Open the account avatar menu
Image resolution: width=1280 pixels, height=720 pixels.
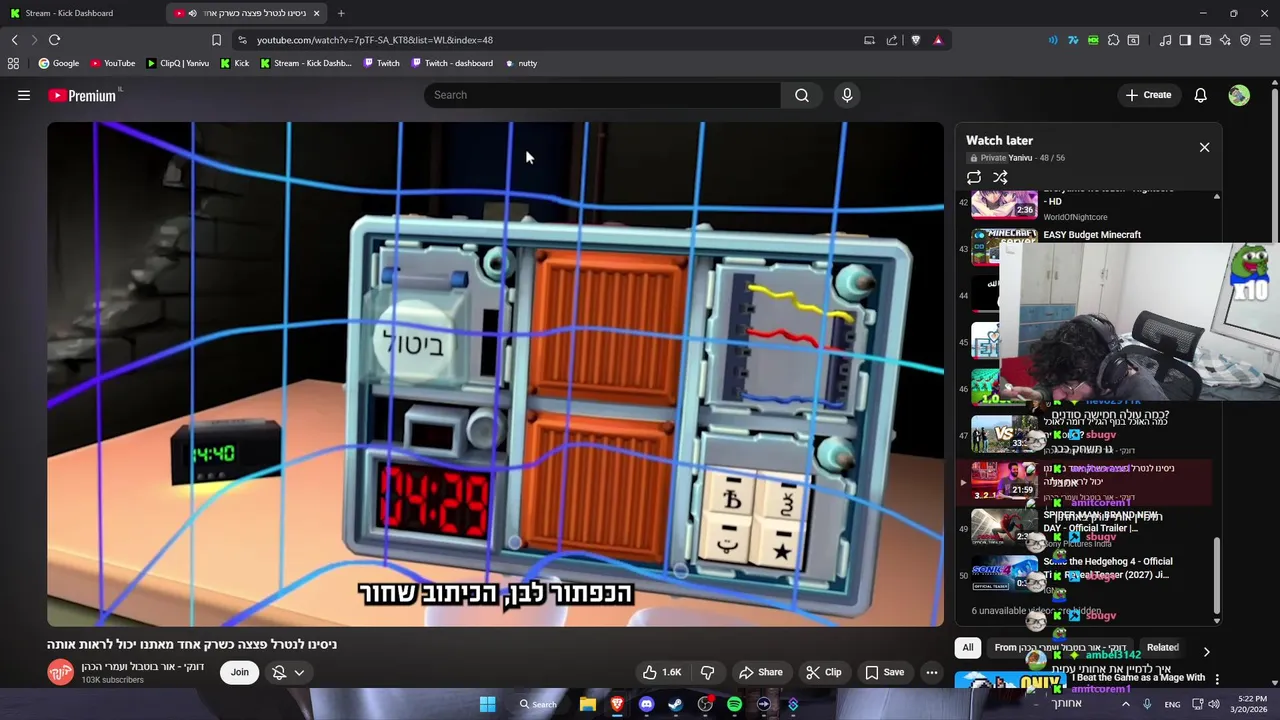pyautogui.click(x=1239, y=95)
